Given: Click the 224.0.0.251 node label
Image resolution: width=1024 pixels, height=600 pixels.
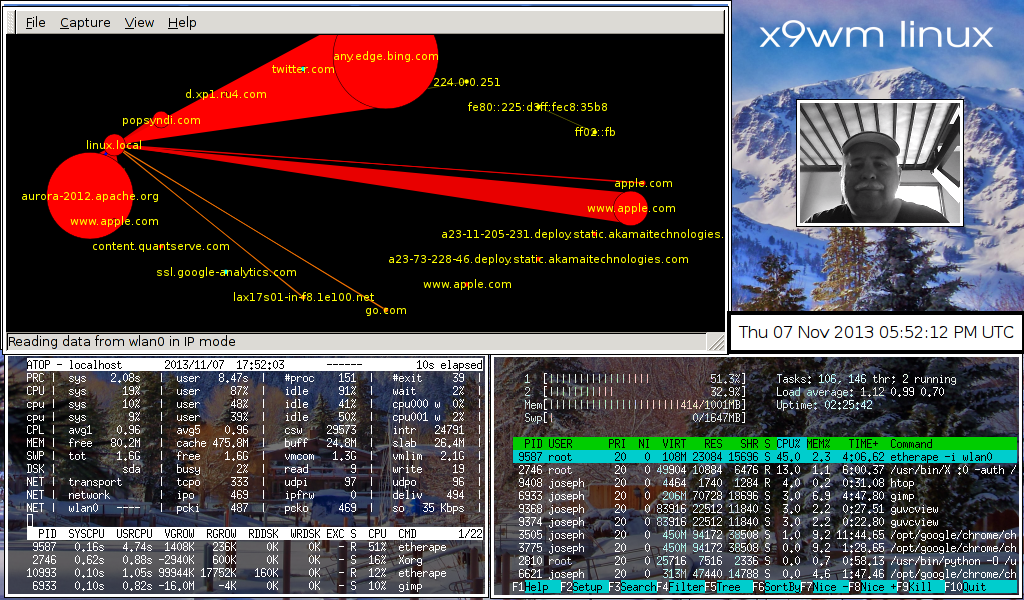Looking at the screenshot, I should (467, 82).
